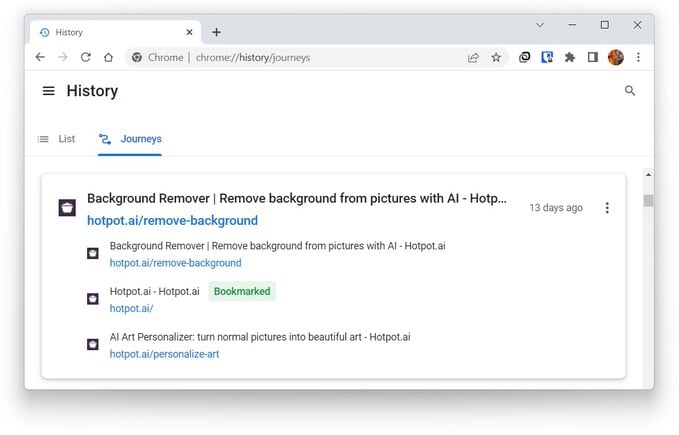The image size is (679, 435).
Task: Click the Background Remover journey heading
Action: [x=297, y=198]
